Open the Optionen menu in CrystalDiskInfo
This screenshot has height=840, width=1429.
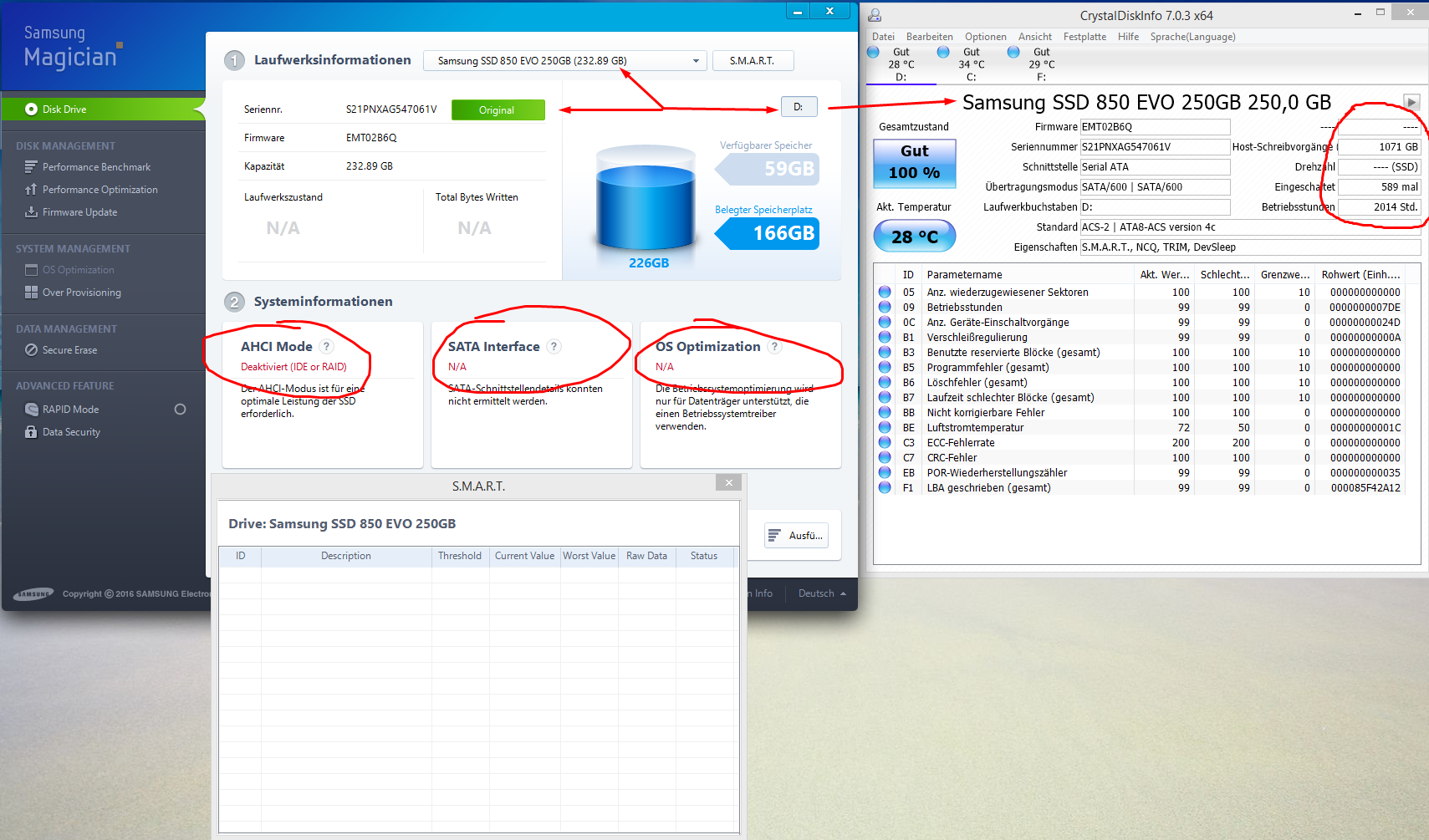click(986, 37)
